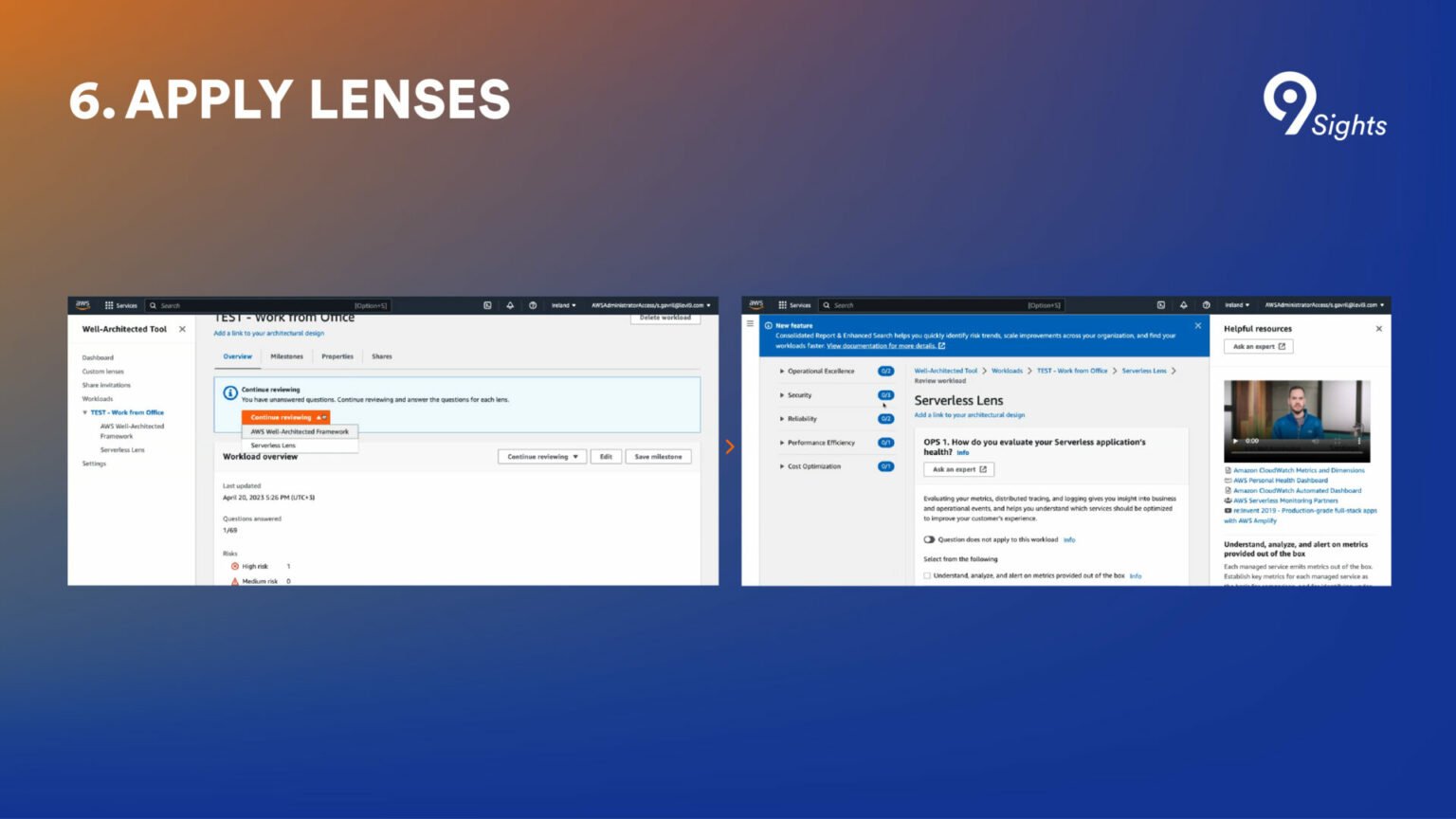Toggle 'Question does not apply to this workload'
The width and height of the screenshot is (1456, 819).
tap(930, 539)
